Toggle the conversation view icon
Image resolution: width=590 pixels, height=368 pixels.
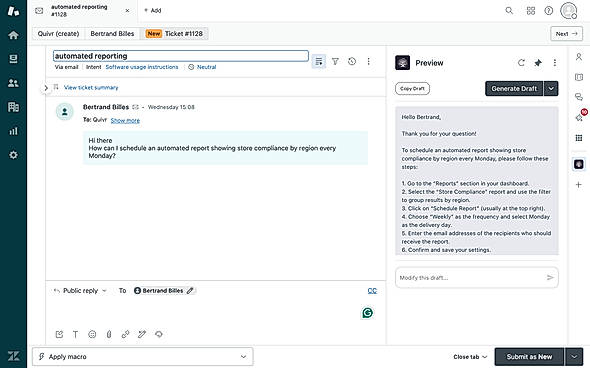coord(319,61)
